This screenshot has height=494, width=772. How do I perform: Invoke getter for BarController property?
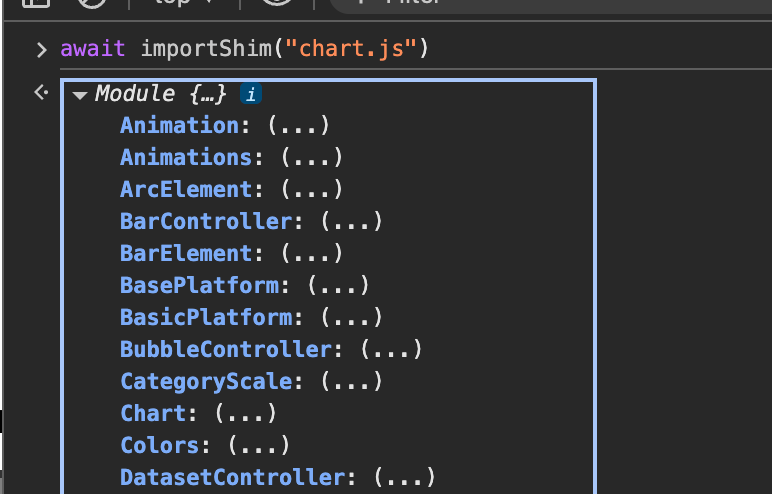point(351,222)
